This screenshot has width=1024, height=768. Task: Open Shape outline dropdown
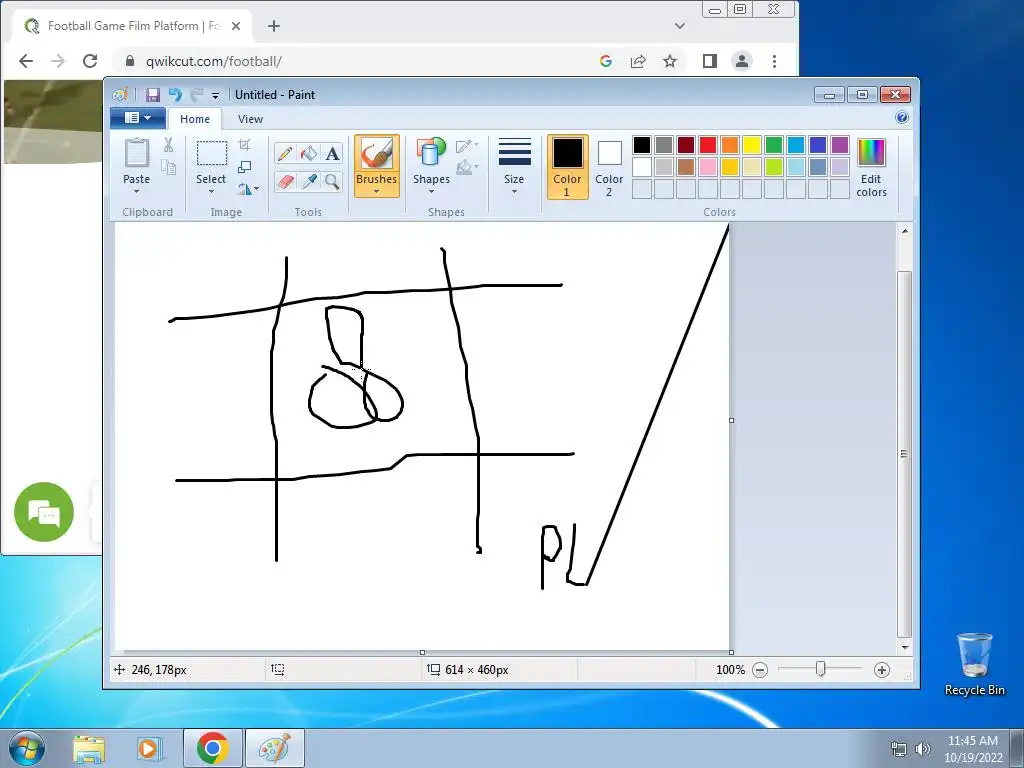pos(468,146)
